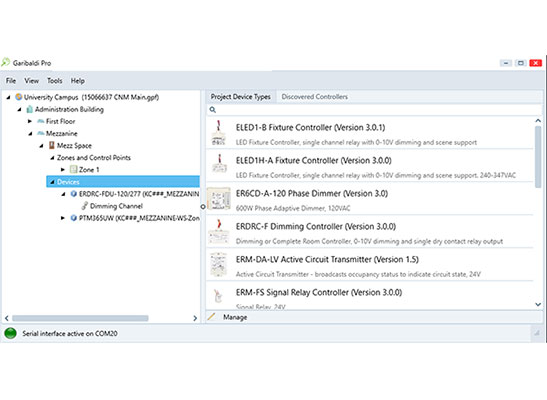Click the Manage pencil icon

pyautogui.click(x=211, y=317)
